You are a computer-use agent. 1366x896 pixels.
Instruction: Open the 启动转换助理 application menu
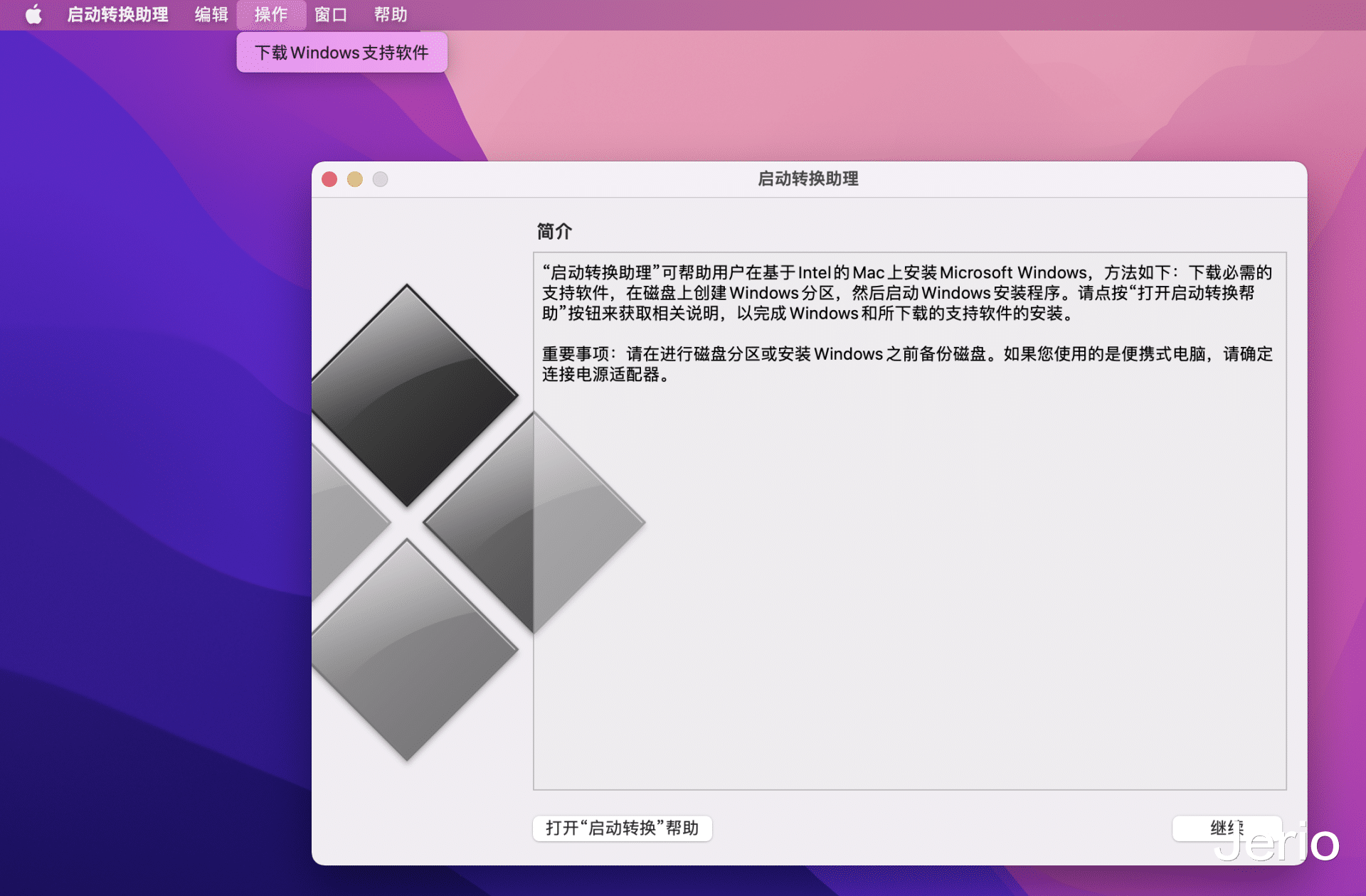[x=118, y=14]
